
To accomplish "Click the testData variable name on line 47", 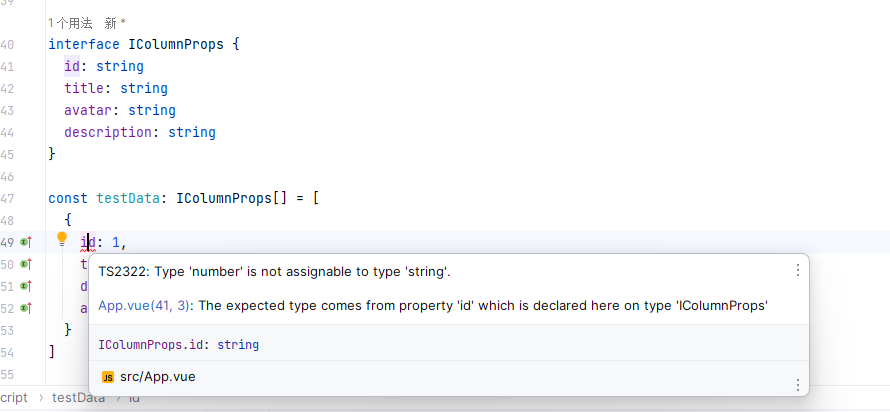I will (x=128, y=198).
